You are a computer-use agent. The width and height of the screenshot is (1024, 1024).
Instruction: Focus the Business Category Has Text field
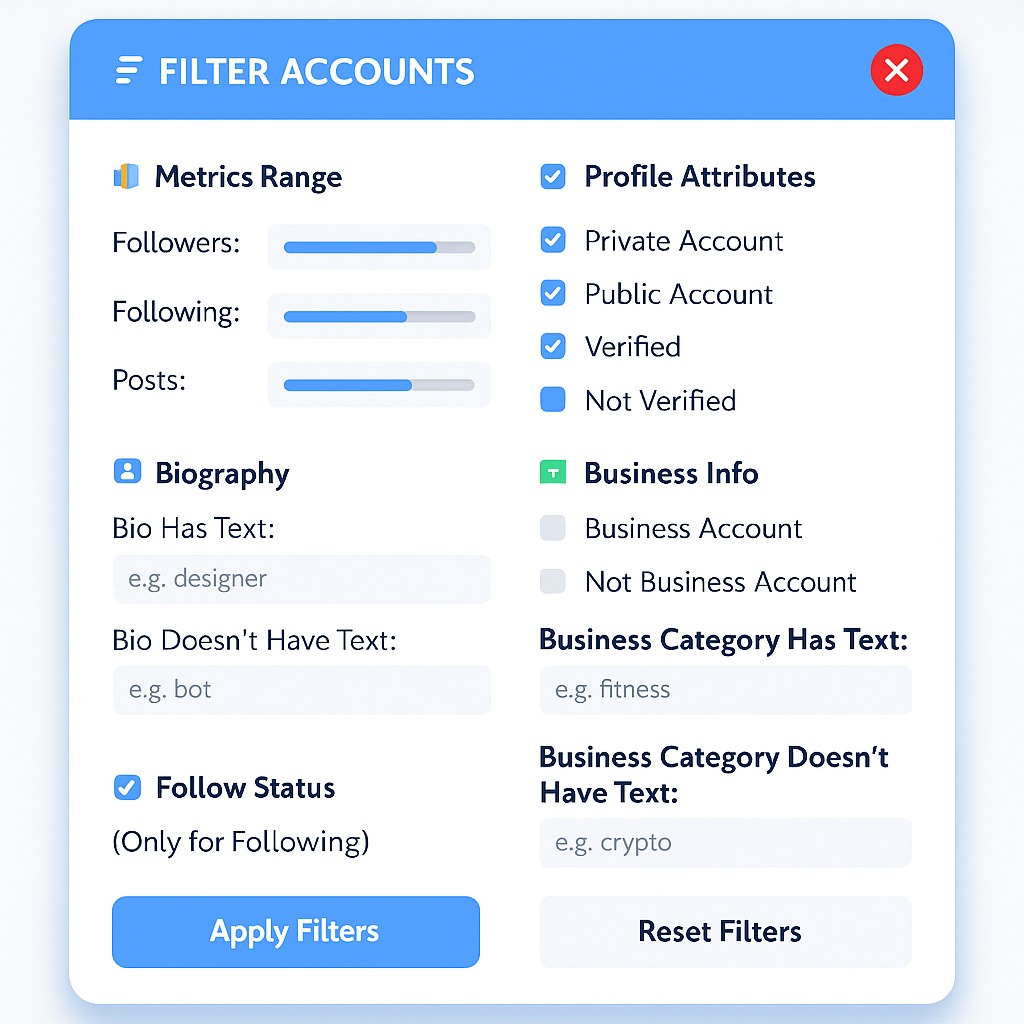[725, 690]
